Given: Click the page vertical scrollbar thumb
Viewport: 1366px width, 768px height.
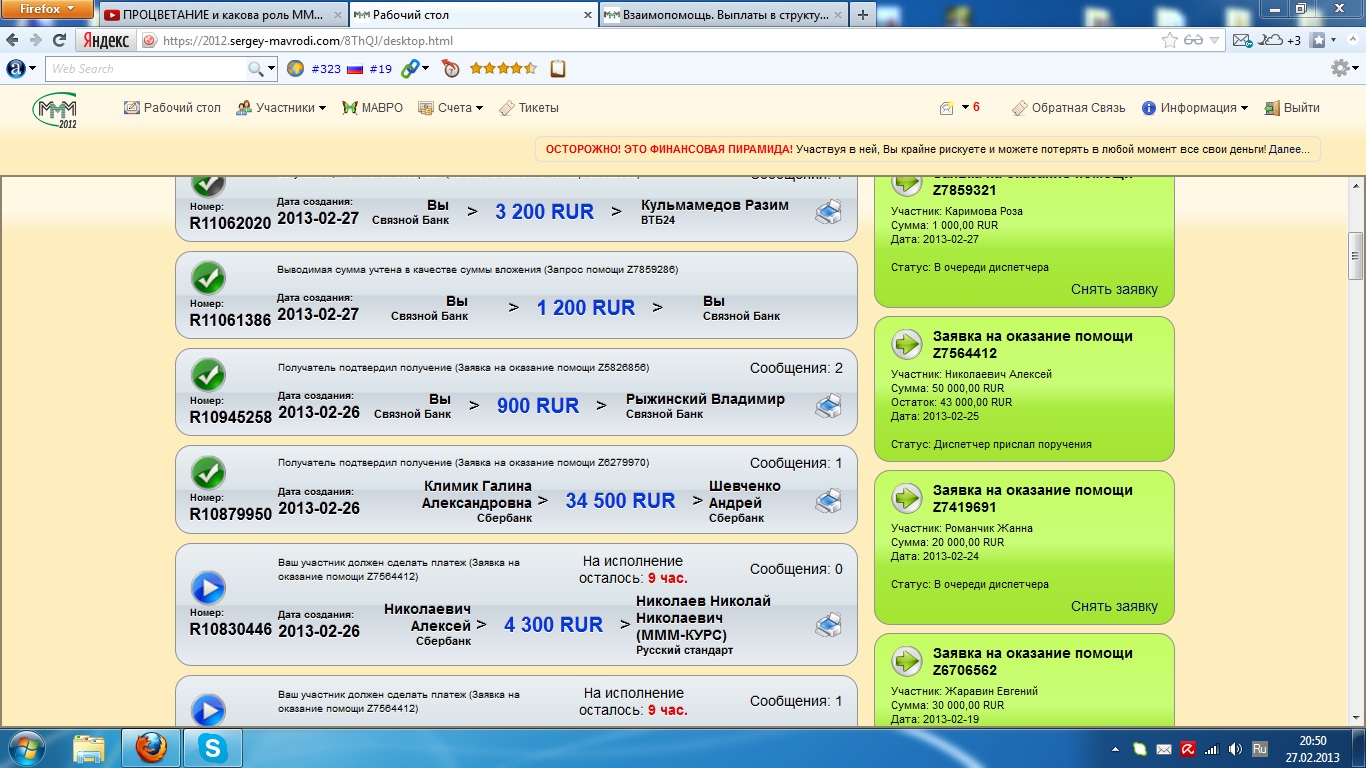Looking at the screenshot, I should [x=1356, y=256].
